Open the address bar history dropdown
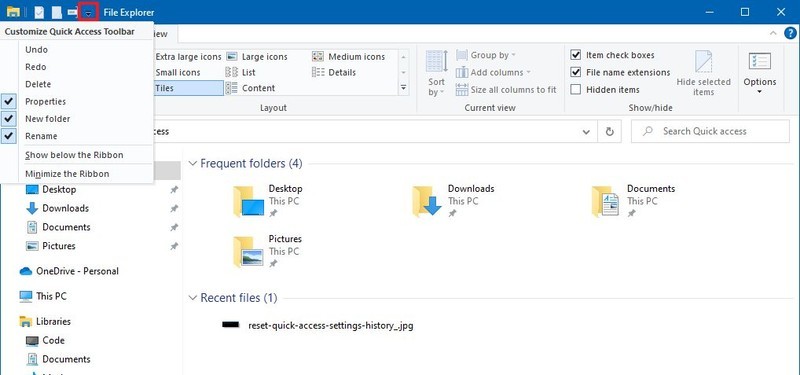Screen dimensions: 800x375 tap(586, 132)
